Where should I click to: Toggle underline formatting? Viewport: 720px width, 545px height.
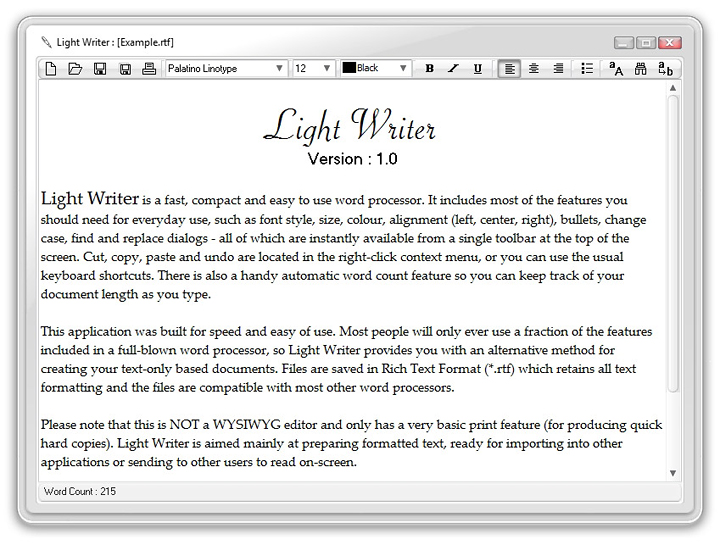pyautogui.click(x=477, y=69)
